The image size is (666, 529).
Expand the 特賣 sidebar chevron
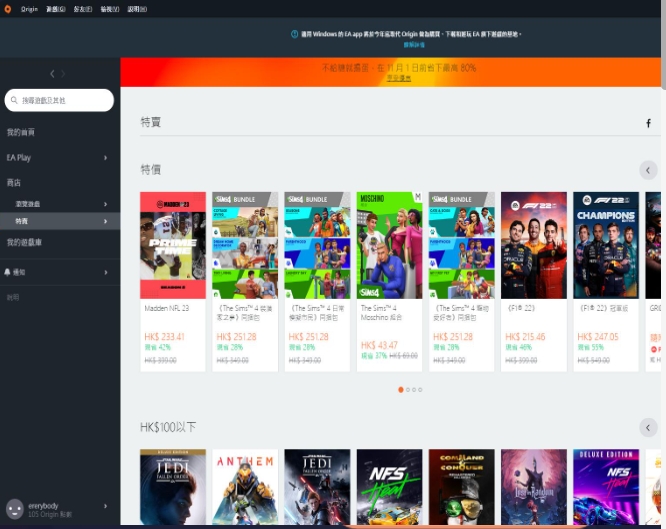pyautogui.click(x=105, y=221)
